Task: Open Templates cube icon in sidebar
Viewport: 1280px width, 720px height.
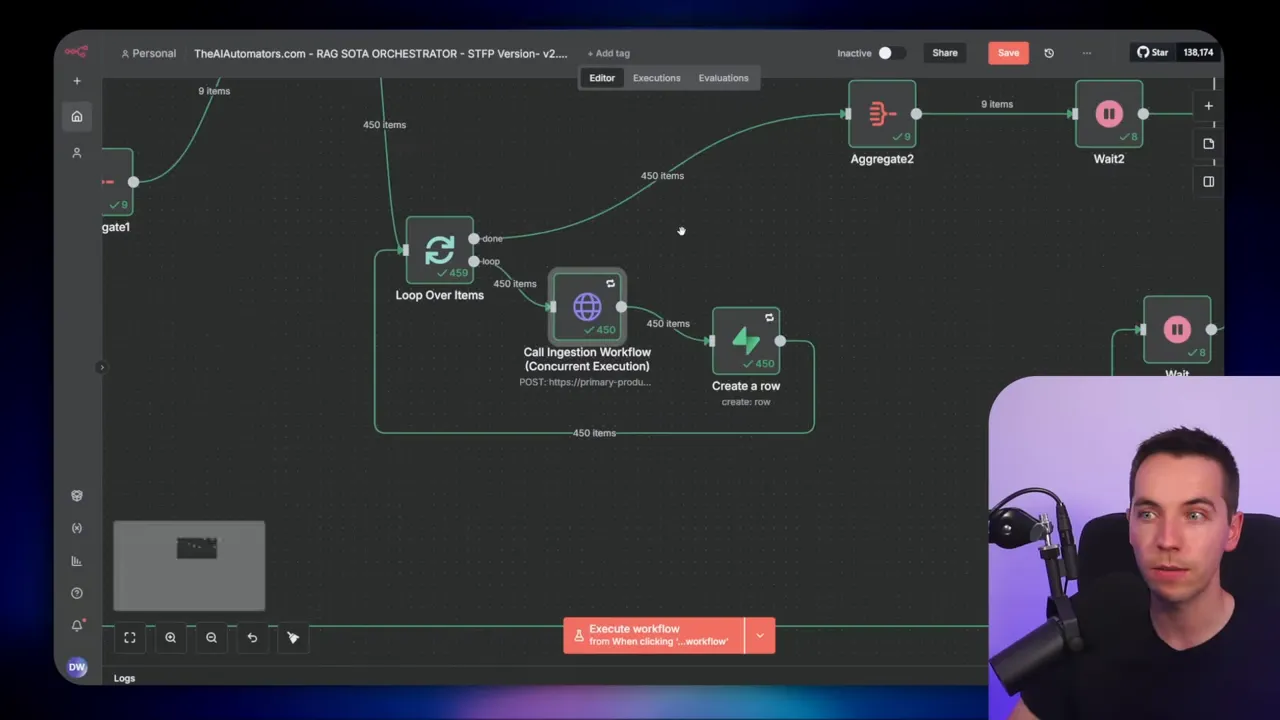Action: (x=77, y=496)
